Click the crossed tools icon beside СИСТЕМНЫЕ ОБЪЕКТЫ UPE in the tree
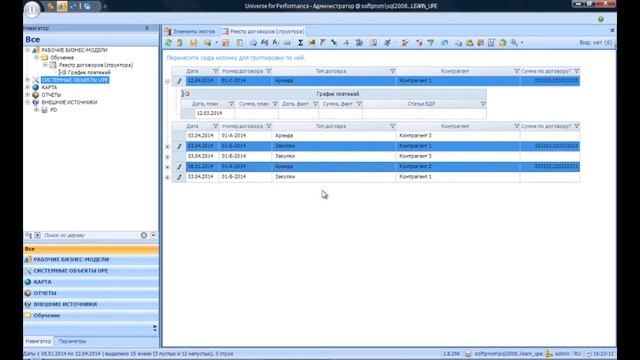This screenshot has width=640, height=360. coord(36,80)
